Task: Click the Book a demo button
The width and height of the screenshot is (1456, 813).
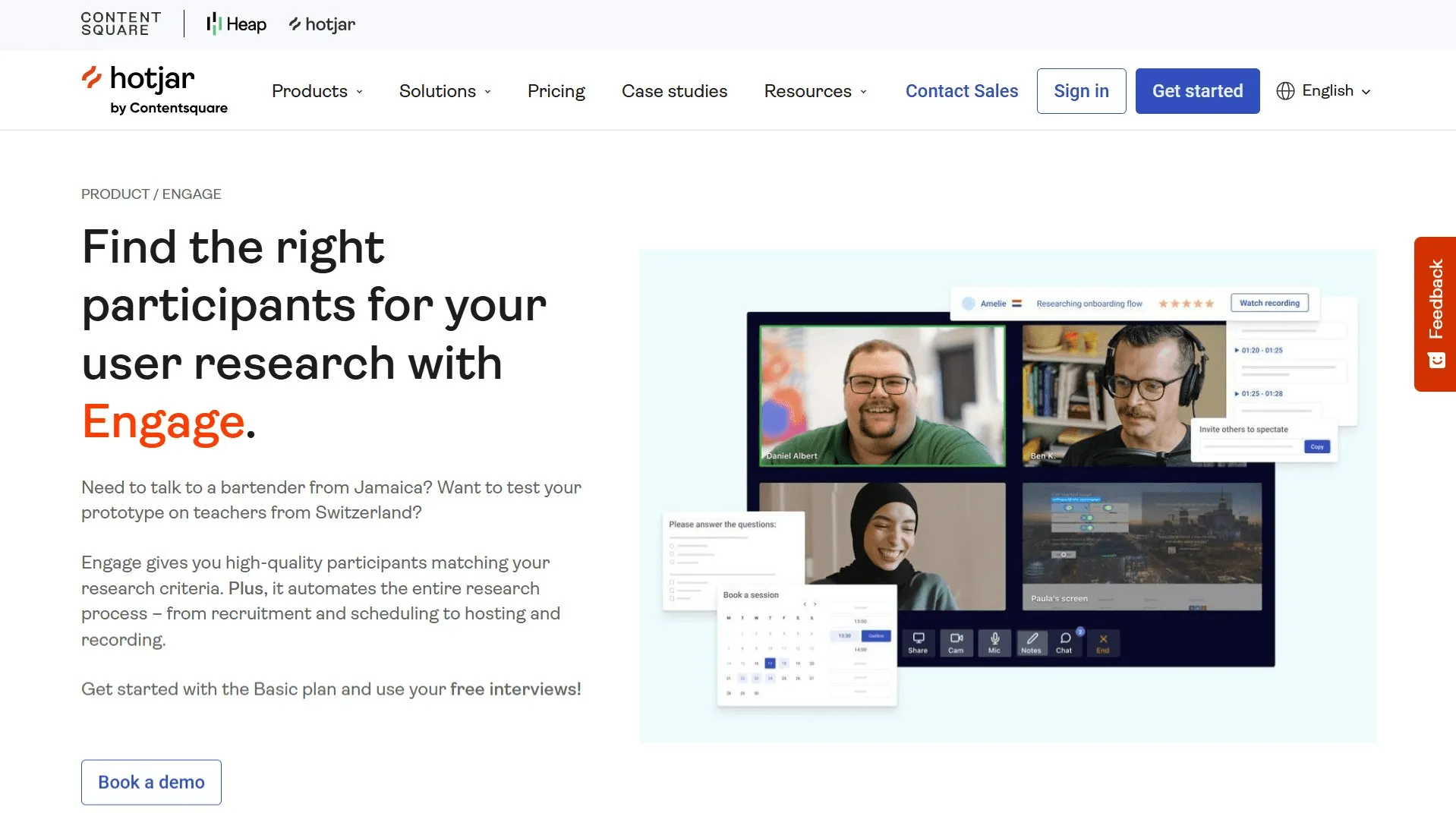Action: point(151,782)
